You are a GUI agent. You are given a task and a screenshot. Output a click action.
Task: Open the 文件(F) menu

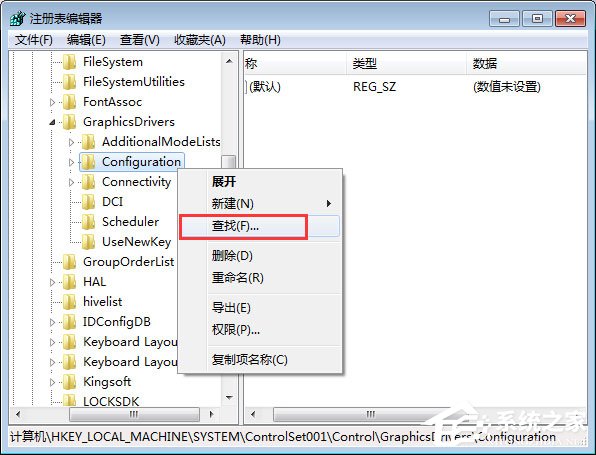click(x=33, y=40)
